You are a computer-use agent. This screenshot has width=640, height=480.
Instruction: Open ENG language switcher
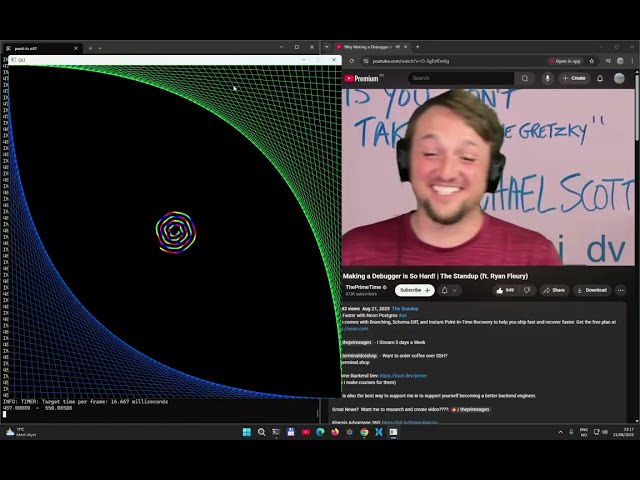coord(584,432)
